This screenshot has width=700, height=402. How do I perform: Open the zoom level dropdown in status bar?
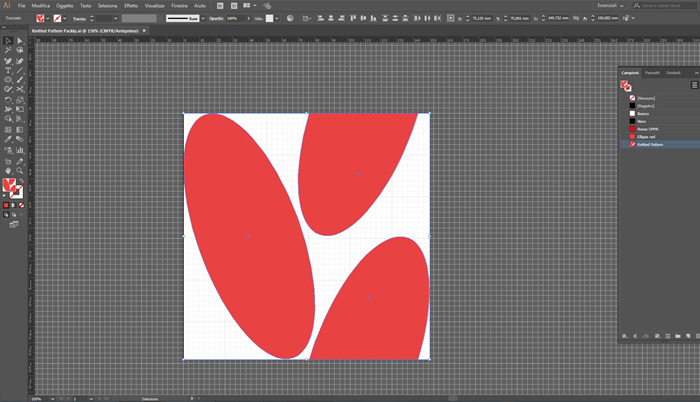(x=52, y=398)
